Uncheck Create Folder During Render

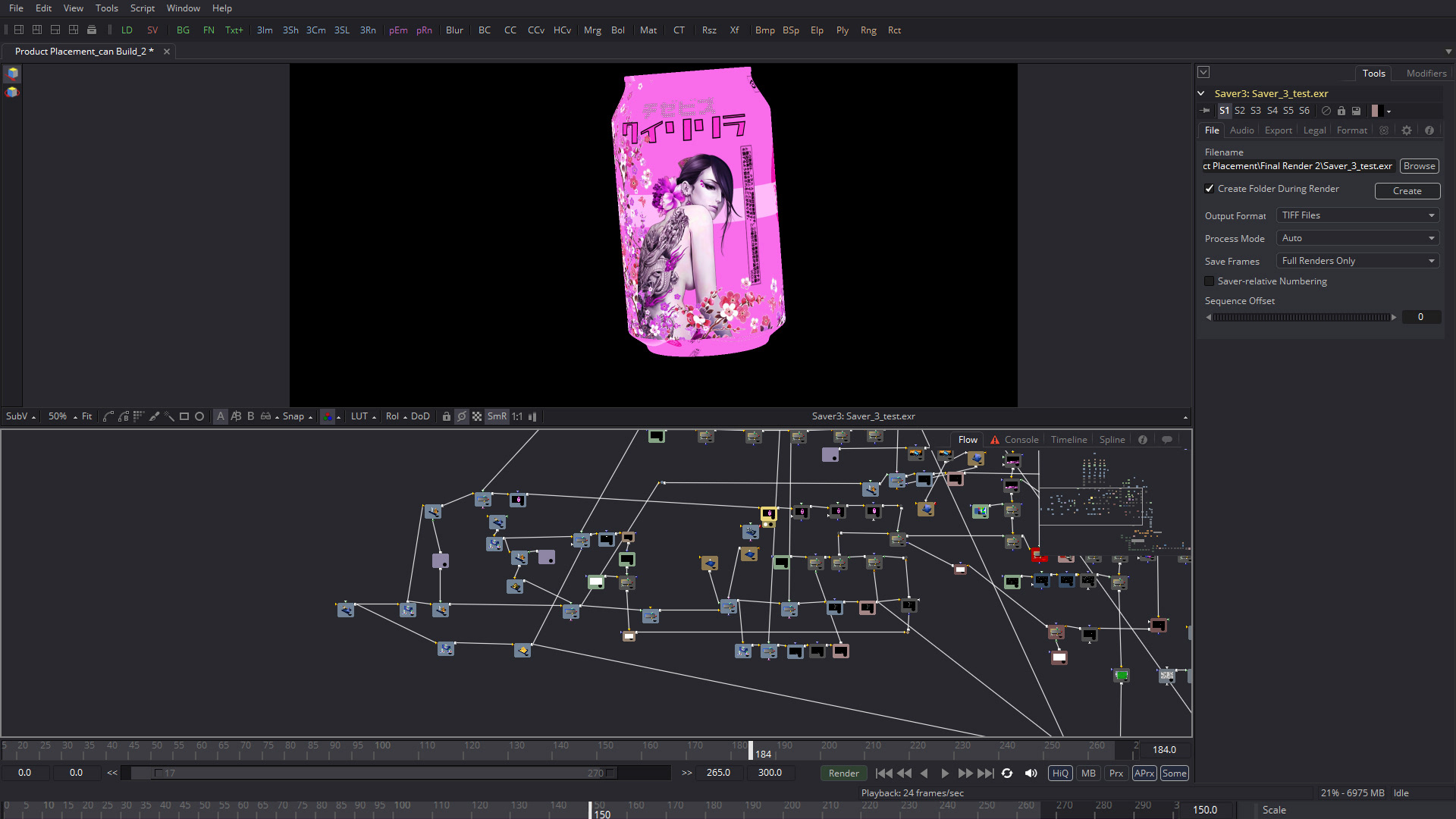[x=1210, y=189]
